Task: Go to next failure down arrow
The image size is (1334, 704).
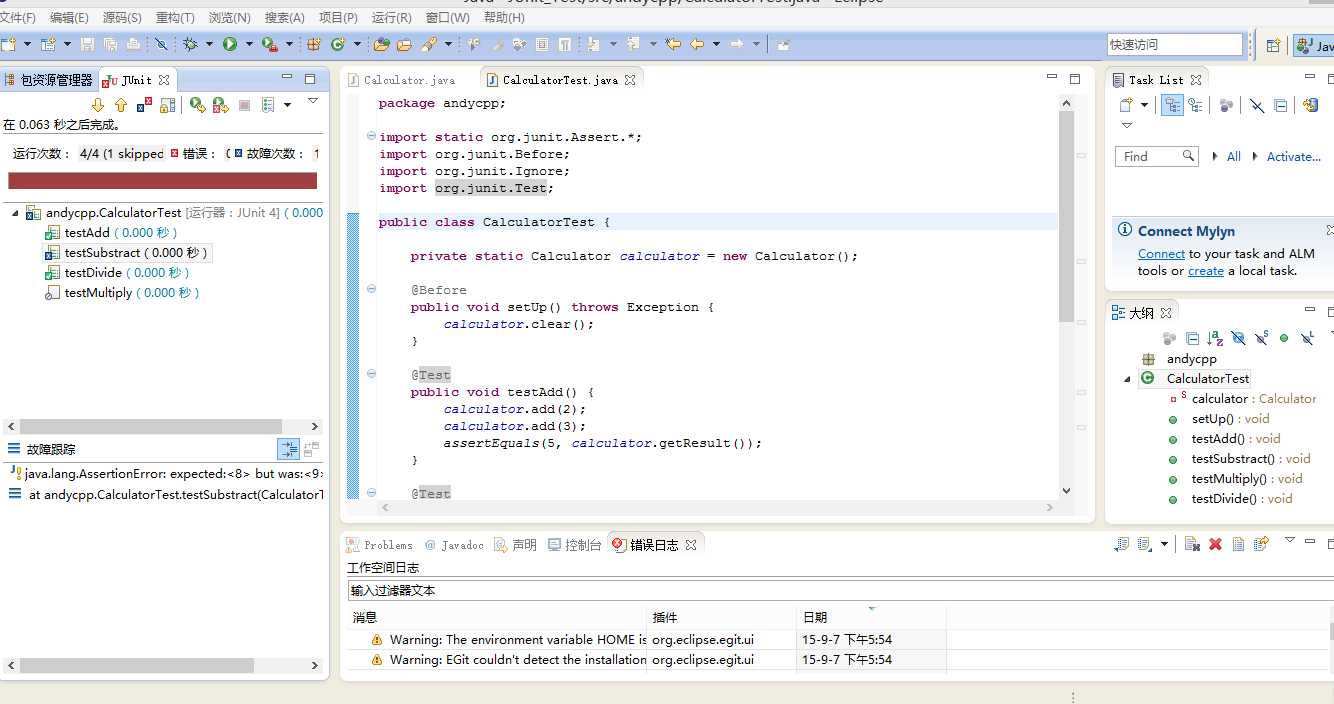Action: click(98, 105)
